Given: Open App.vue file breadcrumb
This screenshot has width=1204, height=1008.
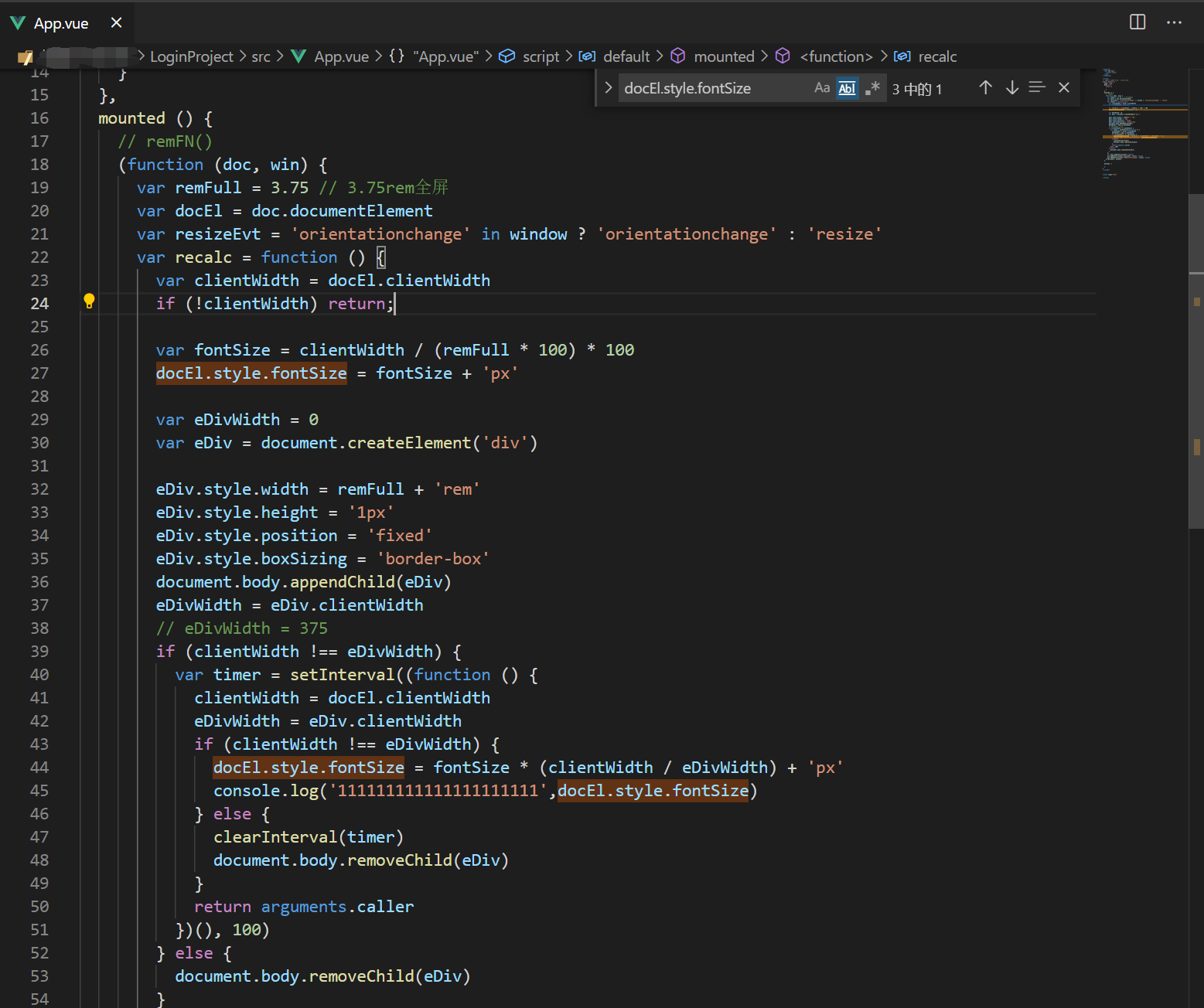Looking at the screenshot, I should (331, 56).
